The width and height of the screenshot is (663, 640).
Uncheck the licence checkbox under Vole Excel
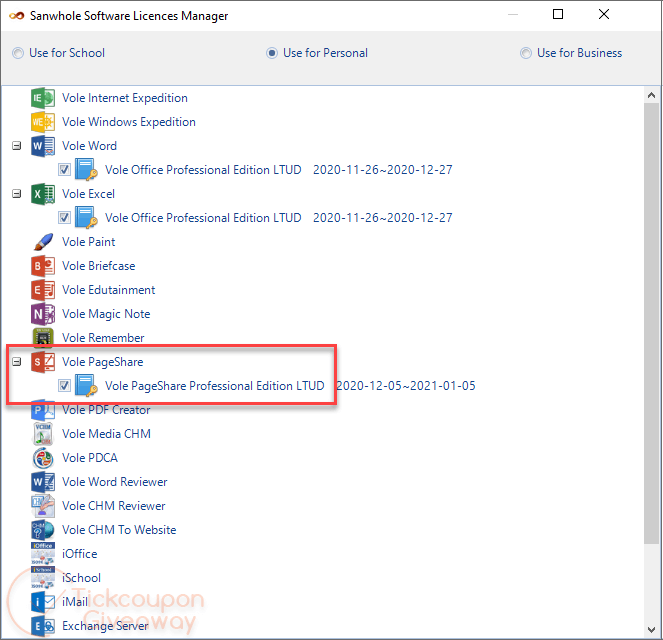pos(64,218)
